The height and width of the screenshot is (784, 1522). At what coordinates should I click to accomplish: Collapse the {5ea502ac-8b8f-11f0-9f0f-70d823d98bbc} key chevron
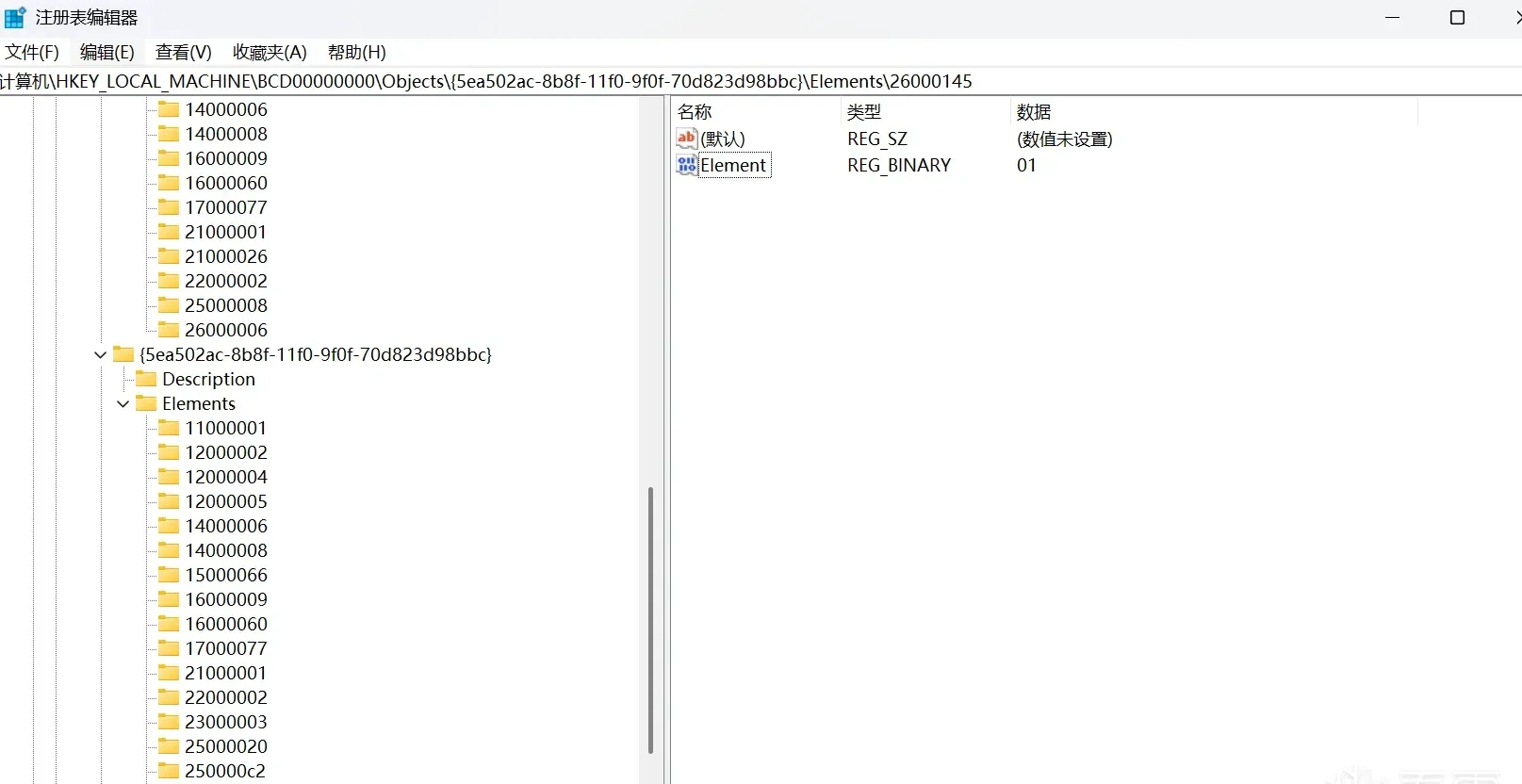click(101, 355)
